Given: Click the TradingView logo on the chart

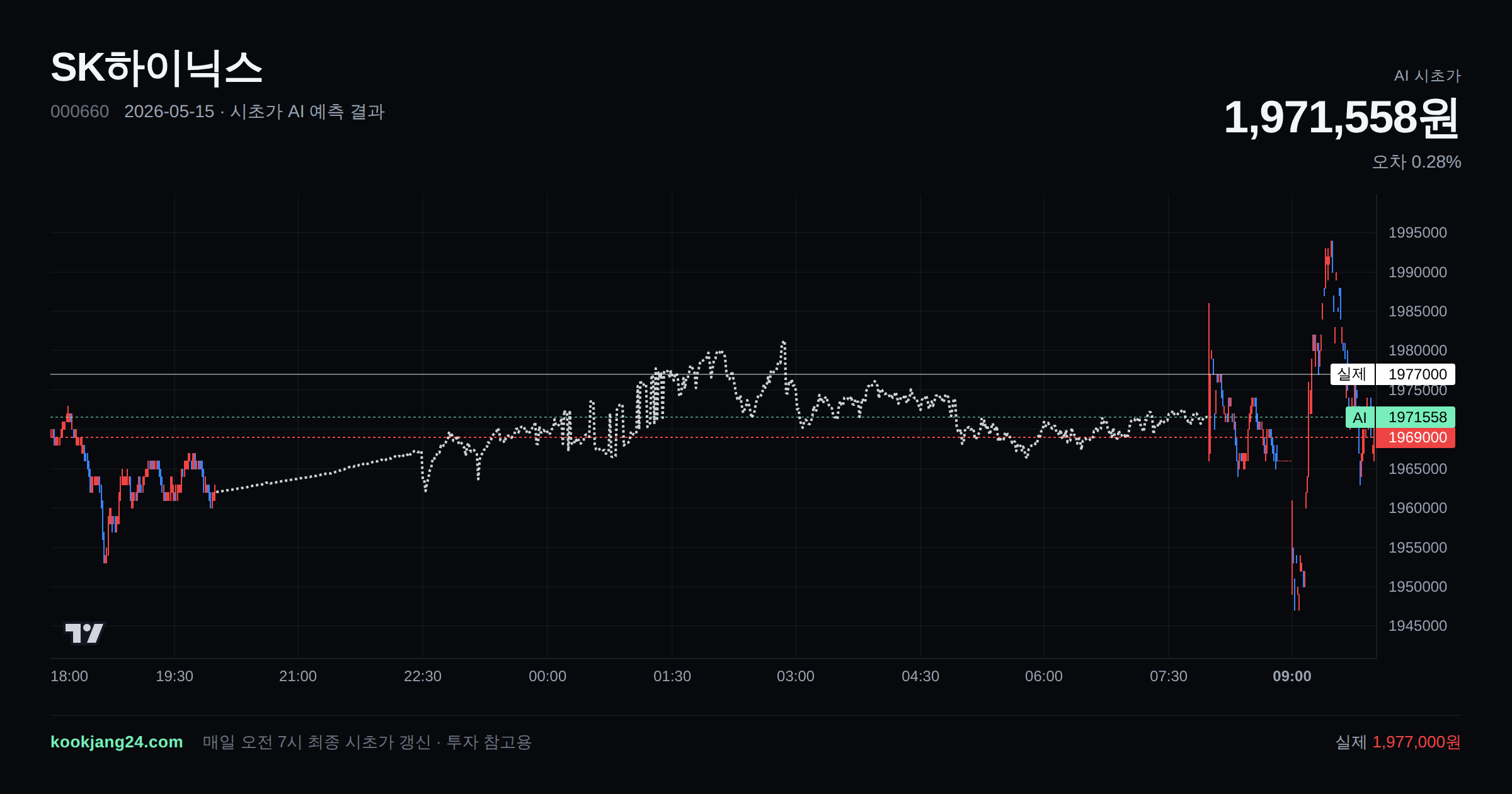Looking at the screenshot, I should click(x=84, y=633).
